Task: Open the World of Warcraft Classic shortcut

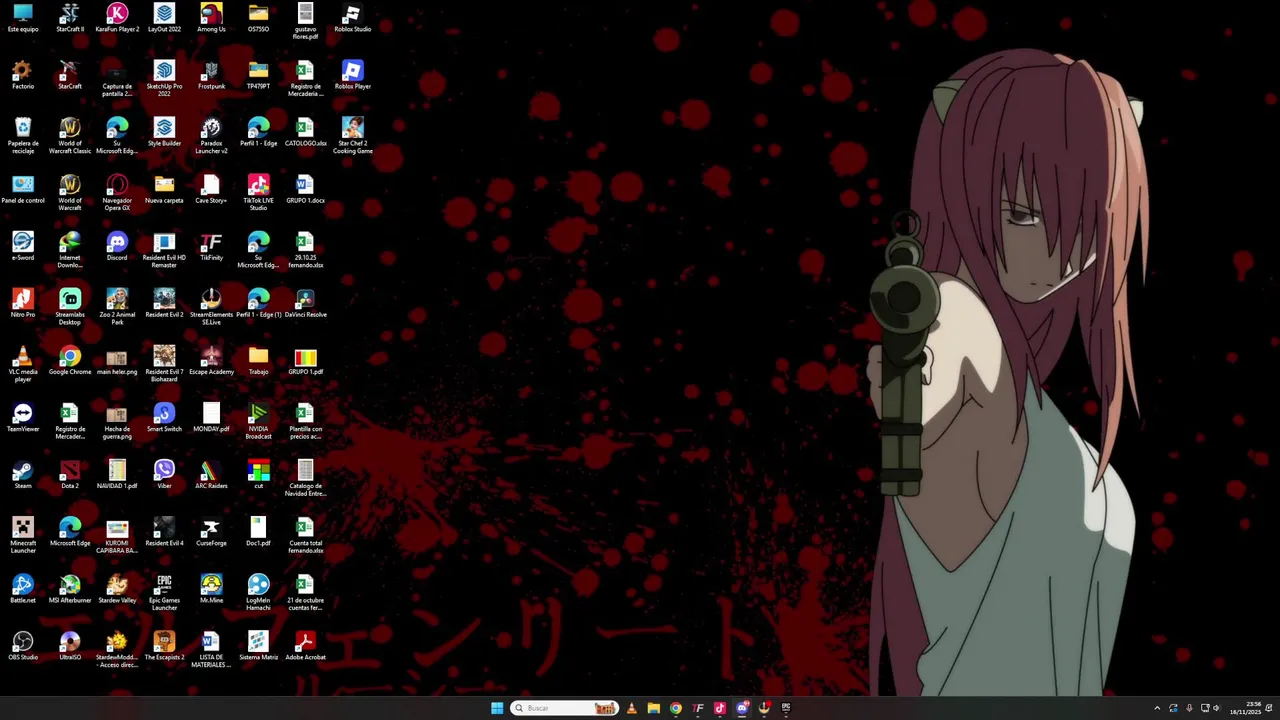Action: coord(70,135)
